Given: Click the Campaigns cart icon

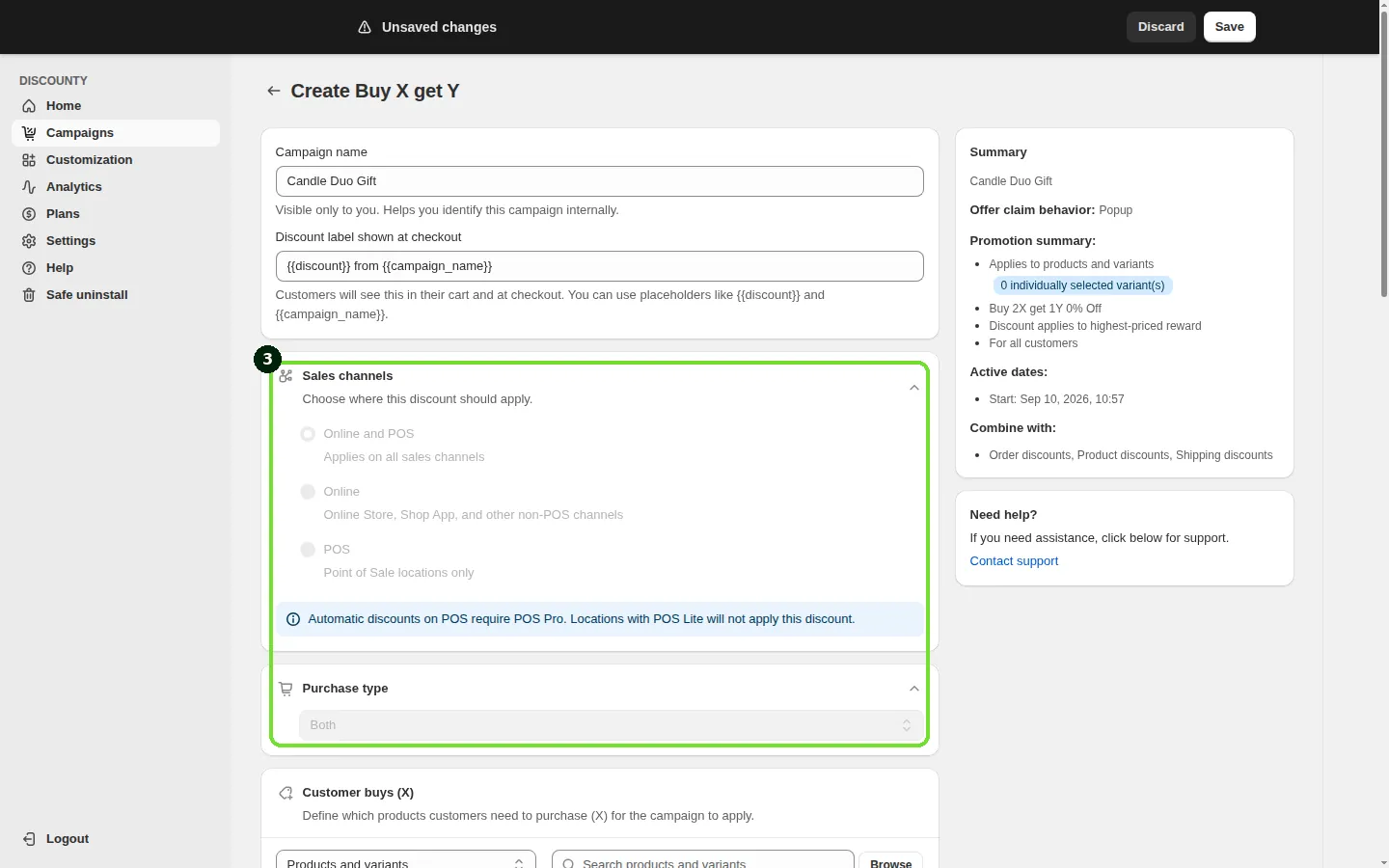Looking at the screenshot, I should (29, 133).
